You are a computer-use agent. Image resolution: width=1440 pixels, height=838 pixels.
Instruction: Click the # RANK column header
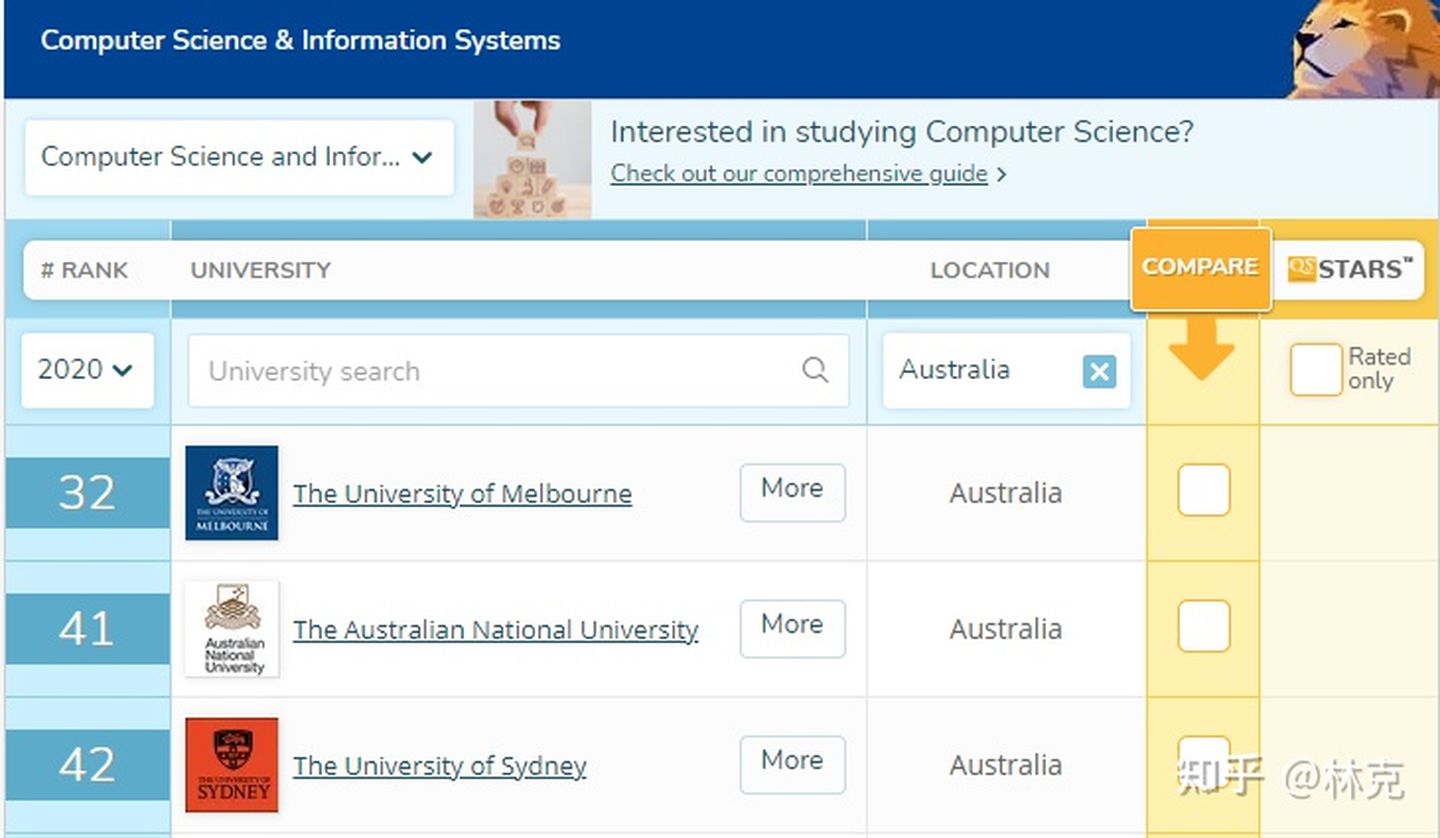(x=84, y=270)
